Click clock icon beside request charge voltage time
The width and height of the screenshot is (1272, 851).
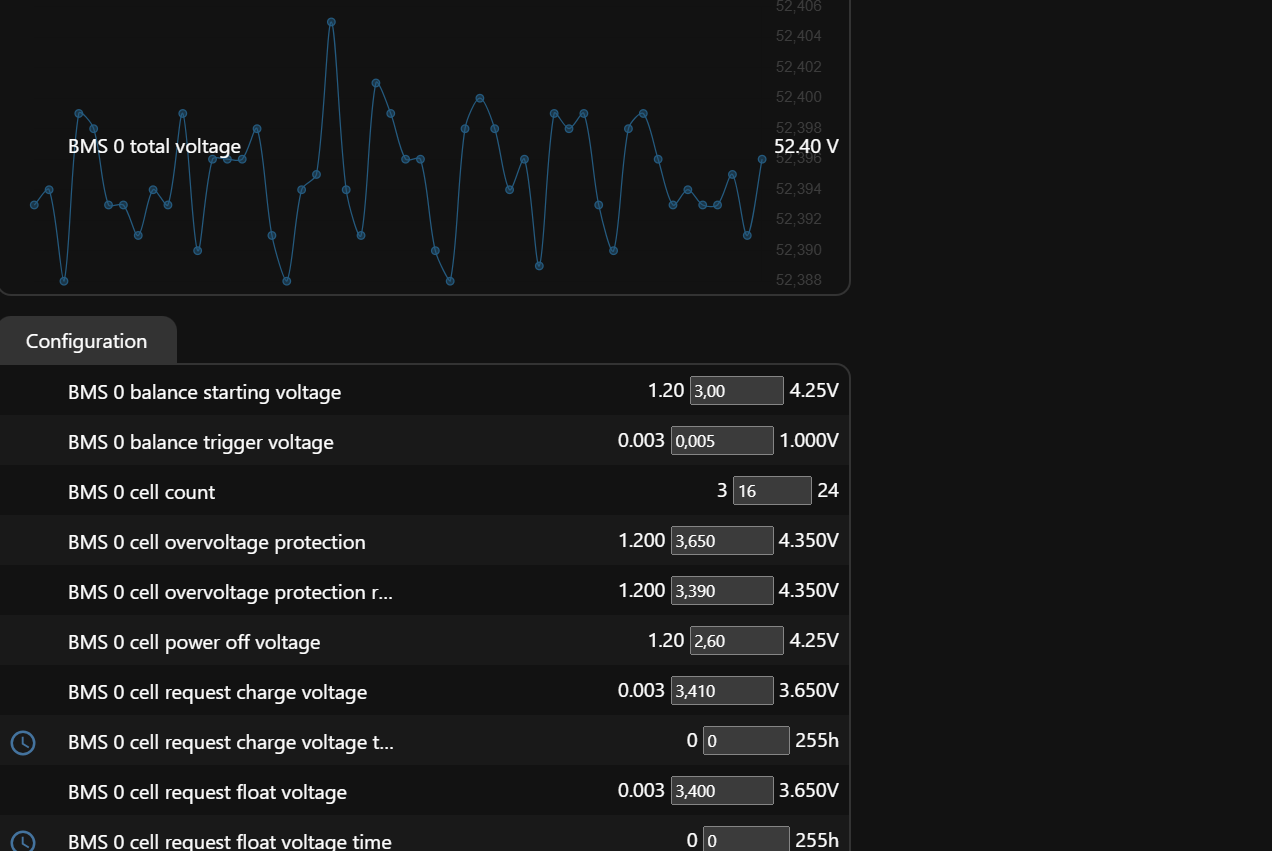pyautogui.click(x=23, y=742)
